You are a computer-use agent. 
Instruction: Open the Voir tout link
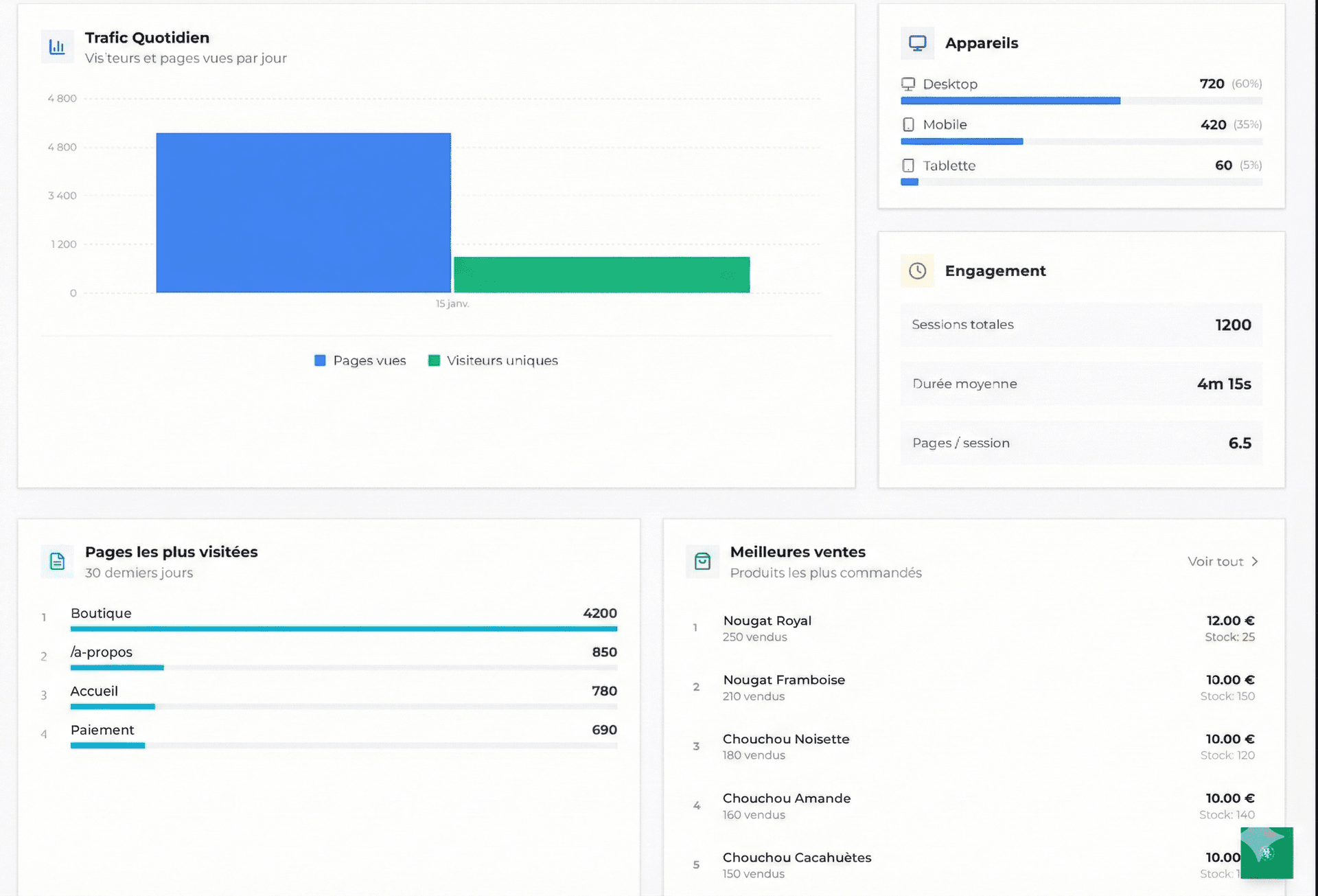pyautogui.click(x=1215, y=562)
